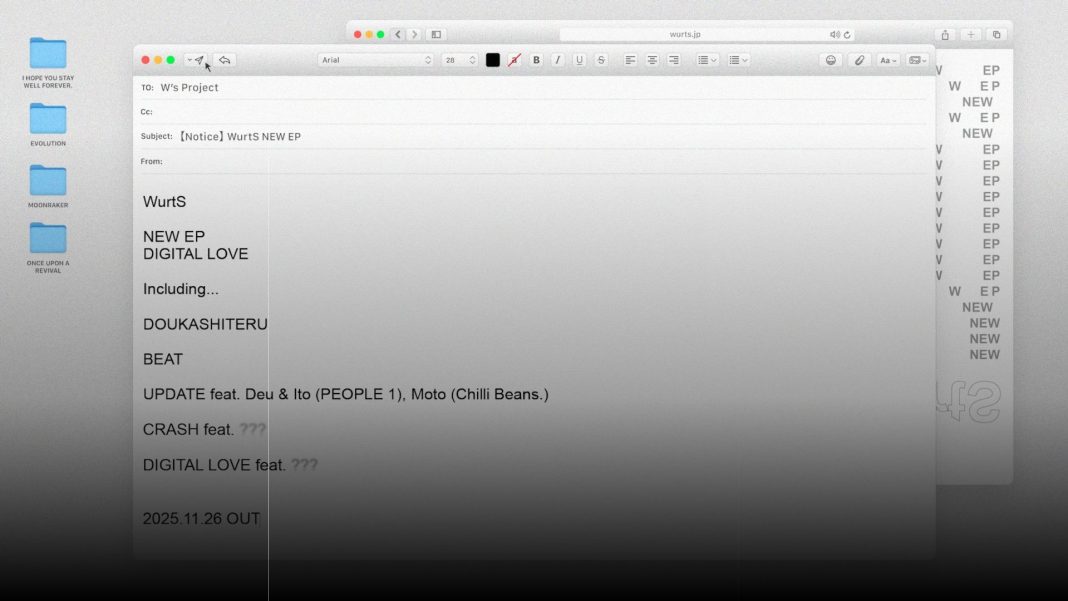Click the photo browser icon in mail toolbar
Image resolution: width=1068 pixels, height=601 pixels.
coord(916,60)
